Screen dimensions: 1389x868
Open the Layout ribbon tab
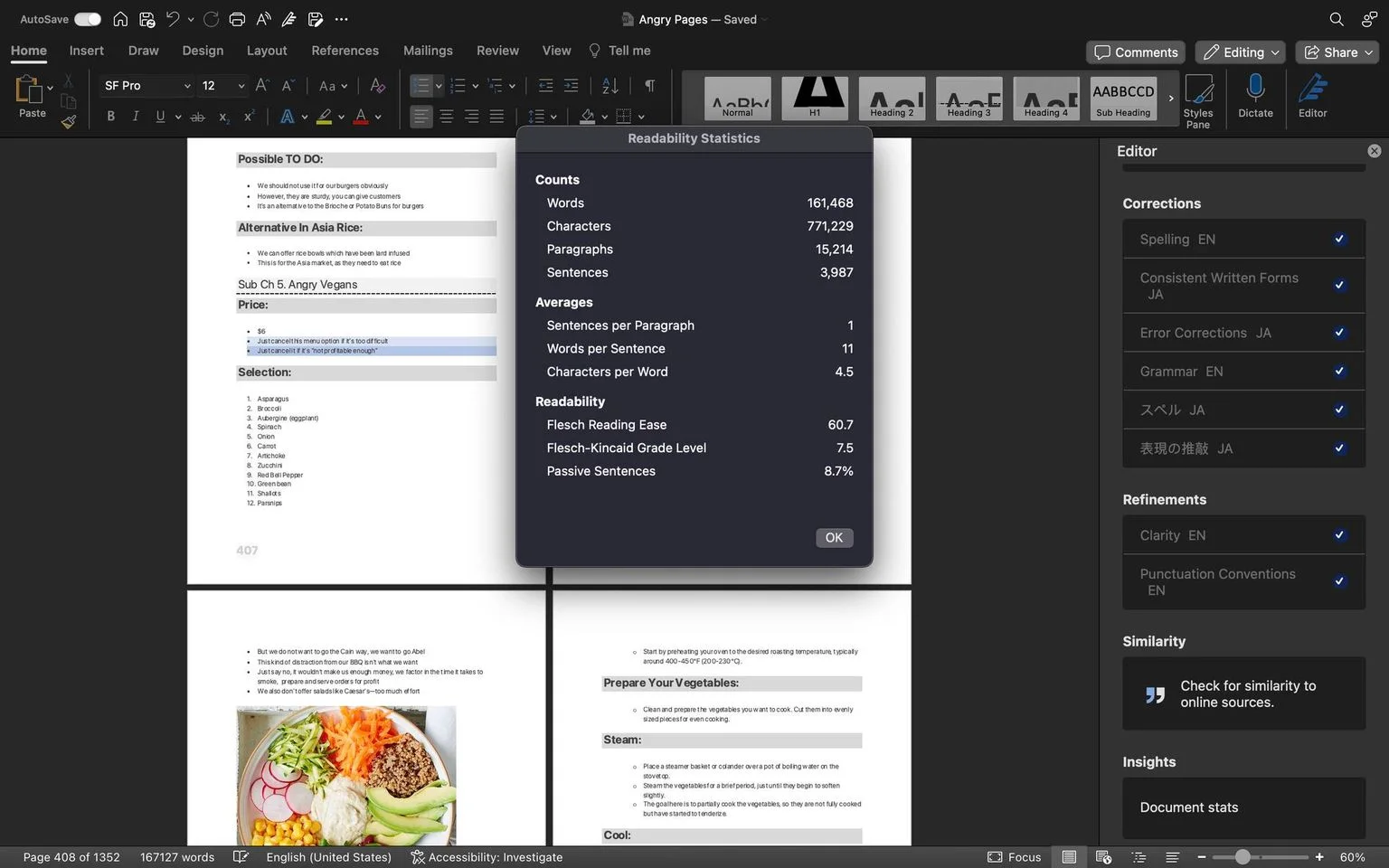[267, 51]
